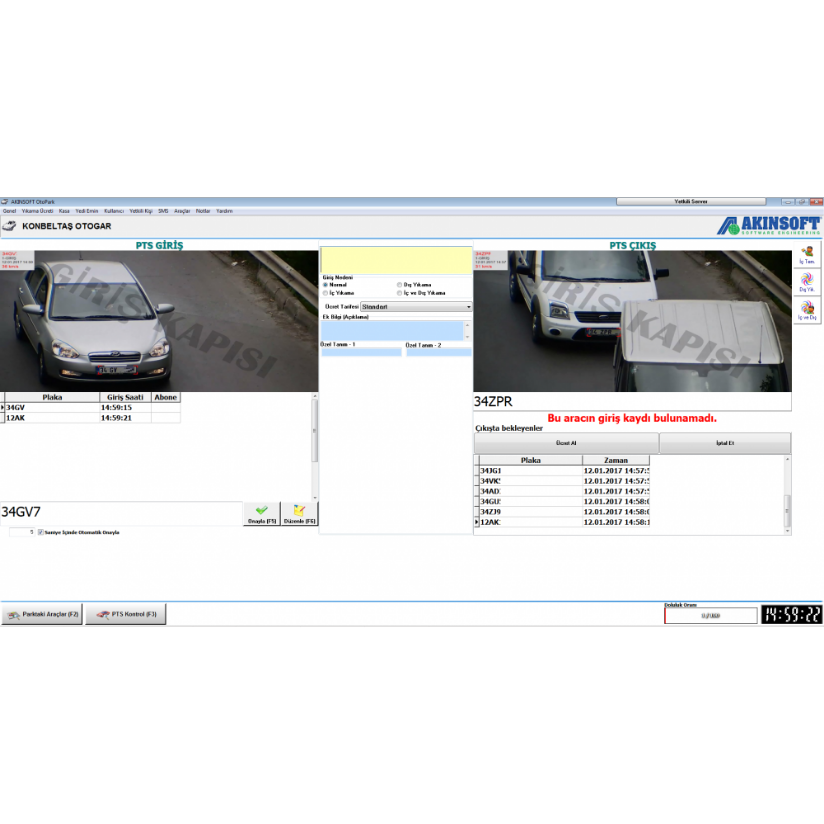Viewport: 824px width, 824px height.
Task: Select the İç Yıkama radio button
Action: pos(326,293)
